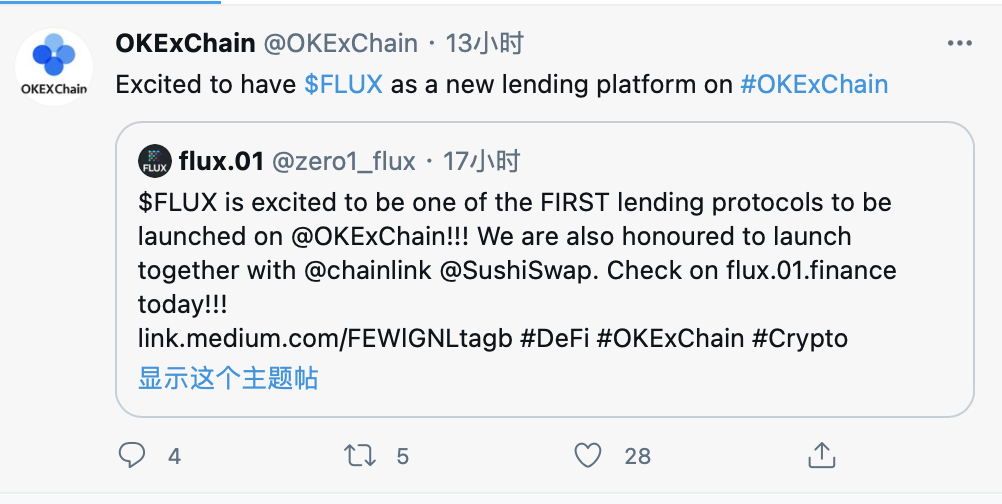Open the quoted tweet body text
The image size is (1002, 504).
point(514,237)
